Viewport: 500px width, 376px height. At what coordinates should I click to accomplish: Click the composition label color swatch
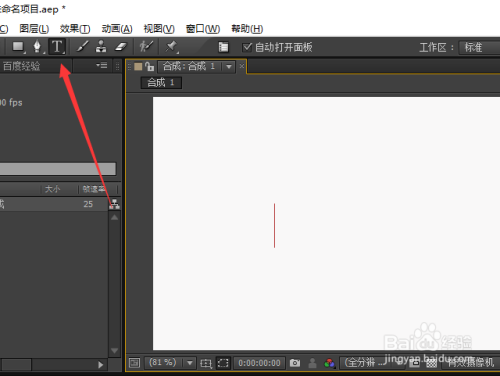coord(138,67)
